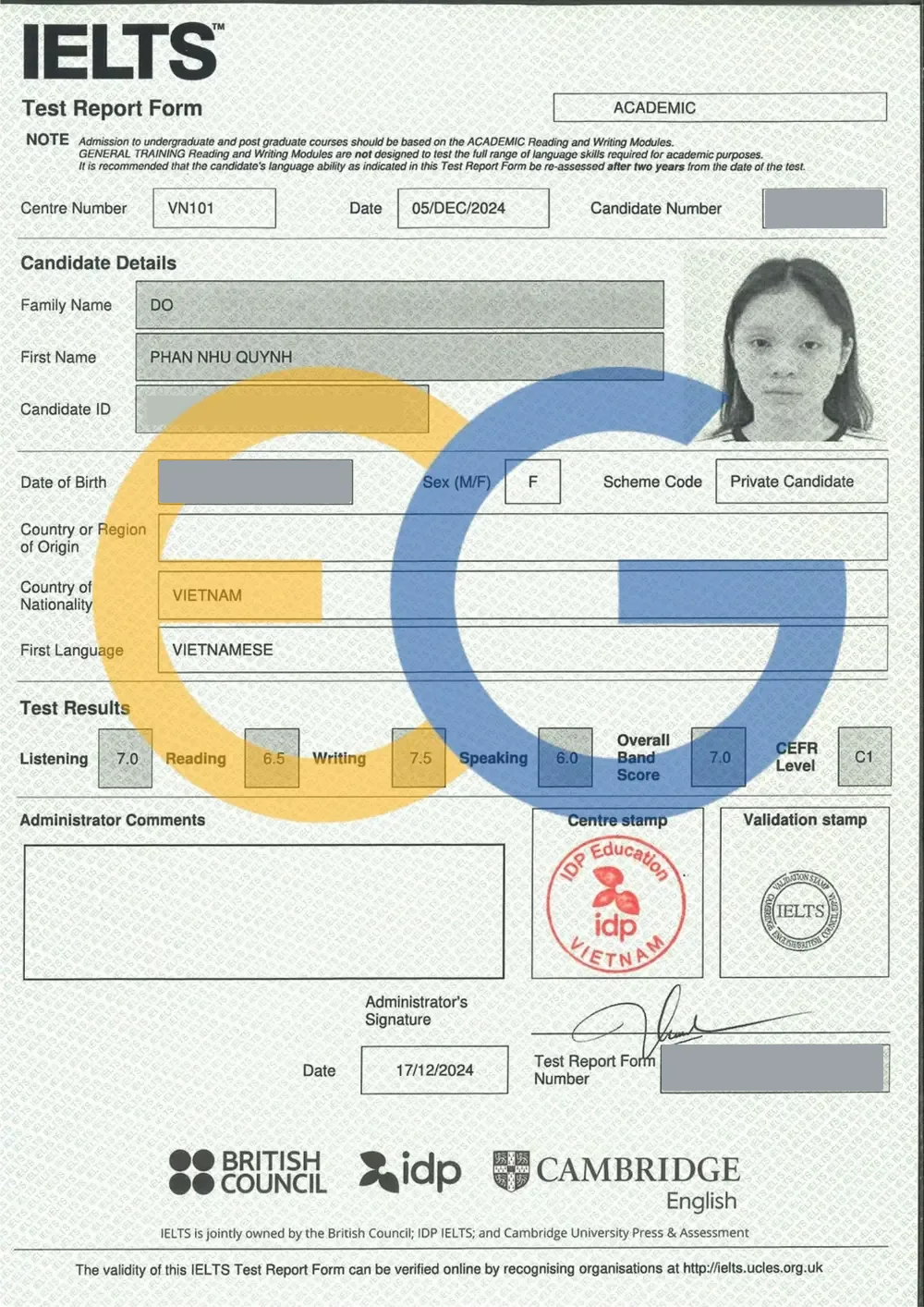Click the 'Administrator's Signature' label
The width and height of the screenshot is (924, 1307).
click(416, 1010)
